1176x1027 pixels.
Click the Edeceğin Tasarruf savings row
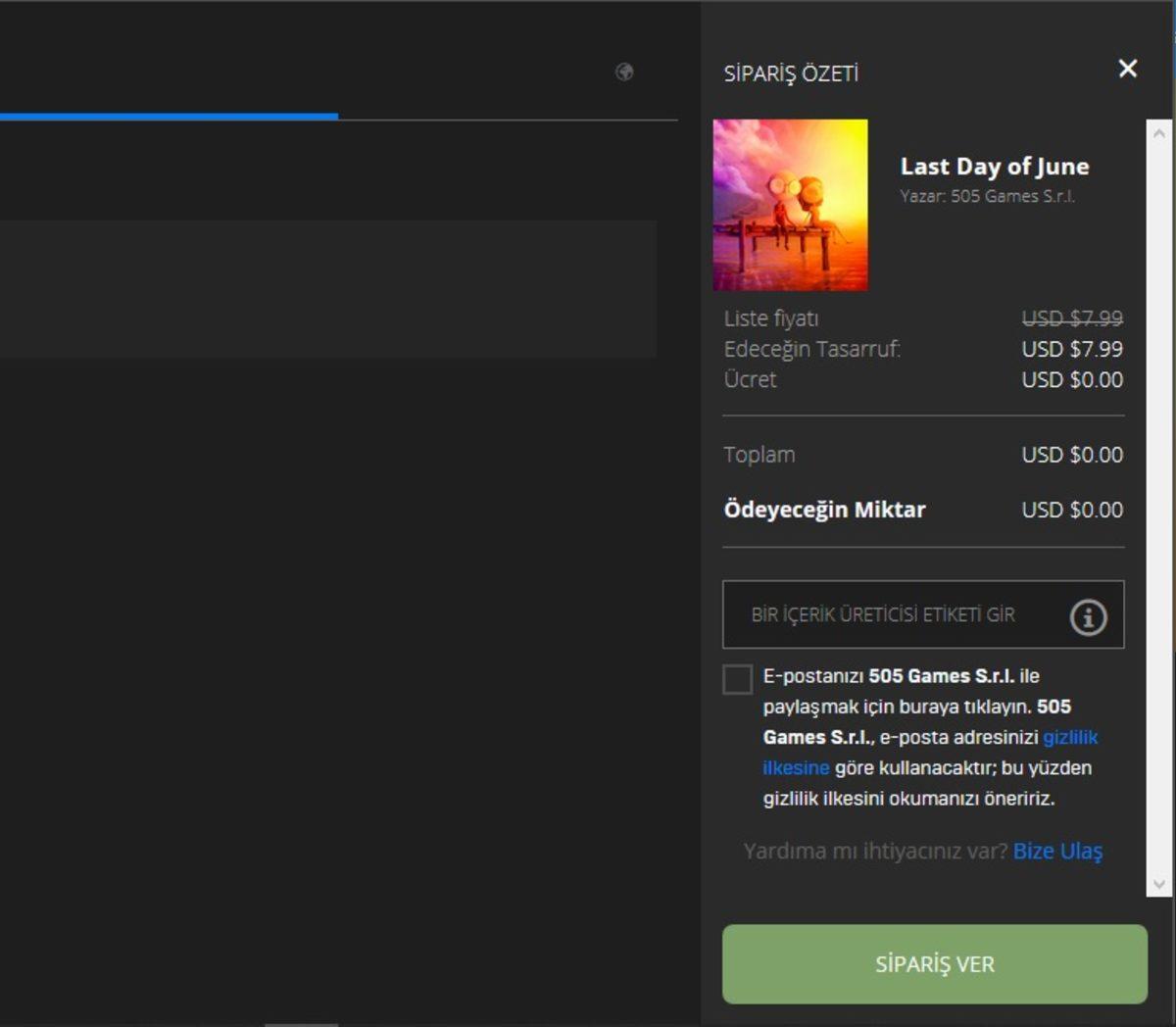(812, 348)
